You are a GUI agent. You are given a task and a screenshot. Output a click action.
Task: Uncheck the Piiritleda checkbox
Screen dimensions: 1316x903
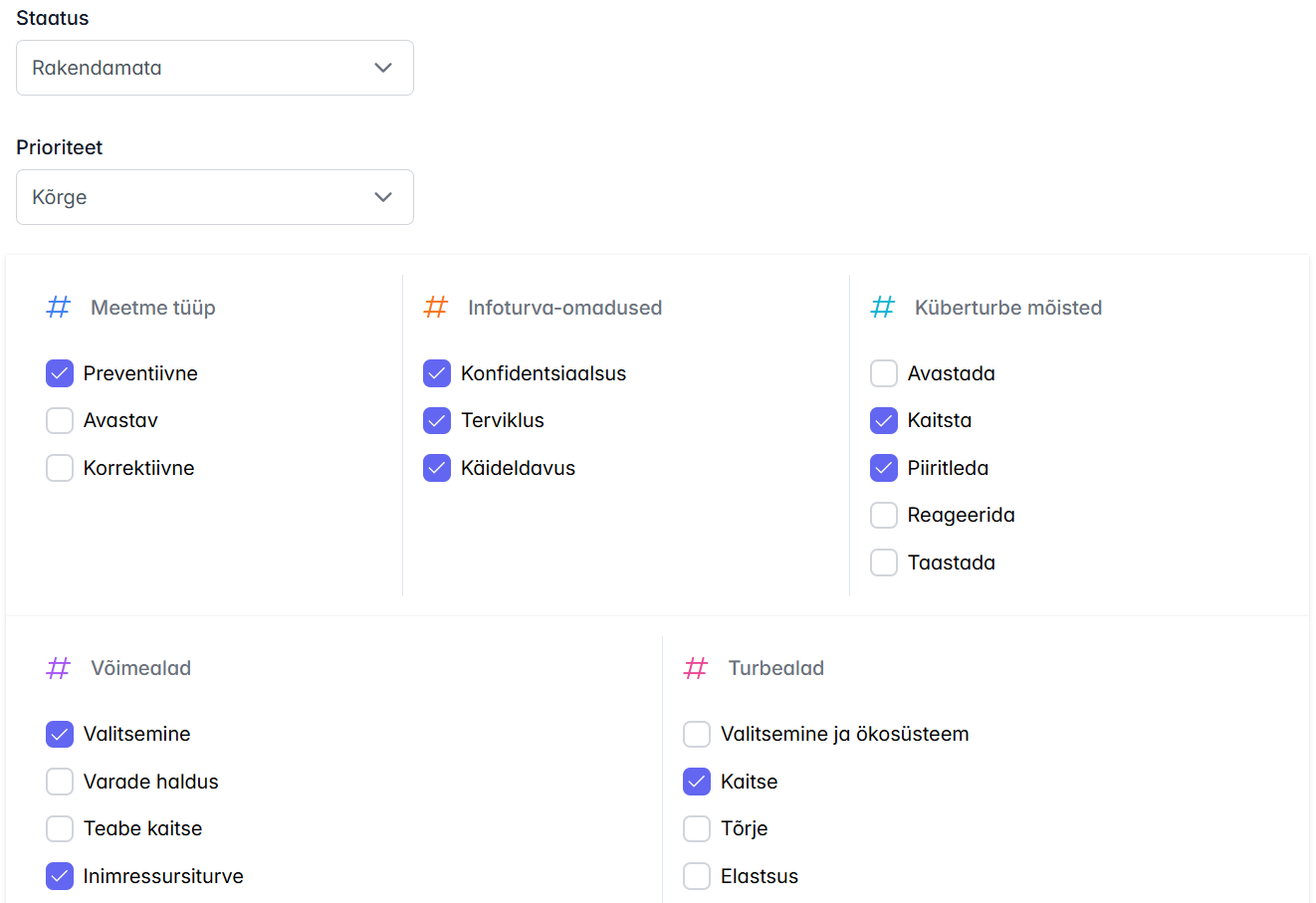(884, 468)
